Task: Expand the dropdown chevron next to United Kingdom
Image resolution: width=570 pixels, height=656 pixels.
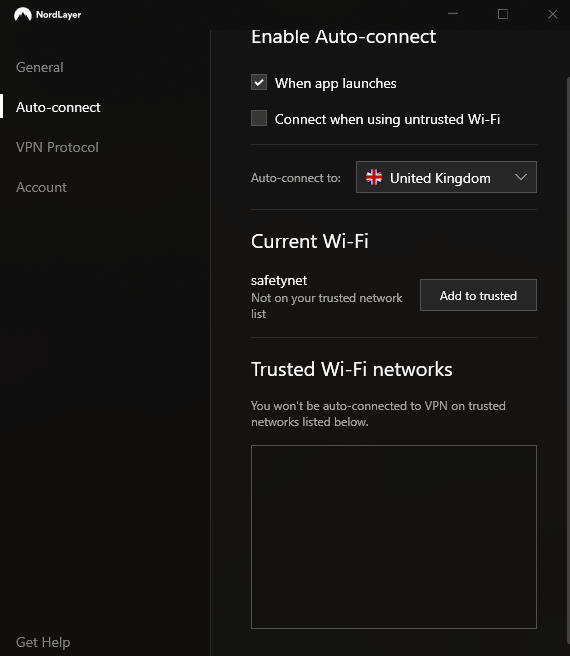Action: pyautogui.click(x=521, y=177)
